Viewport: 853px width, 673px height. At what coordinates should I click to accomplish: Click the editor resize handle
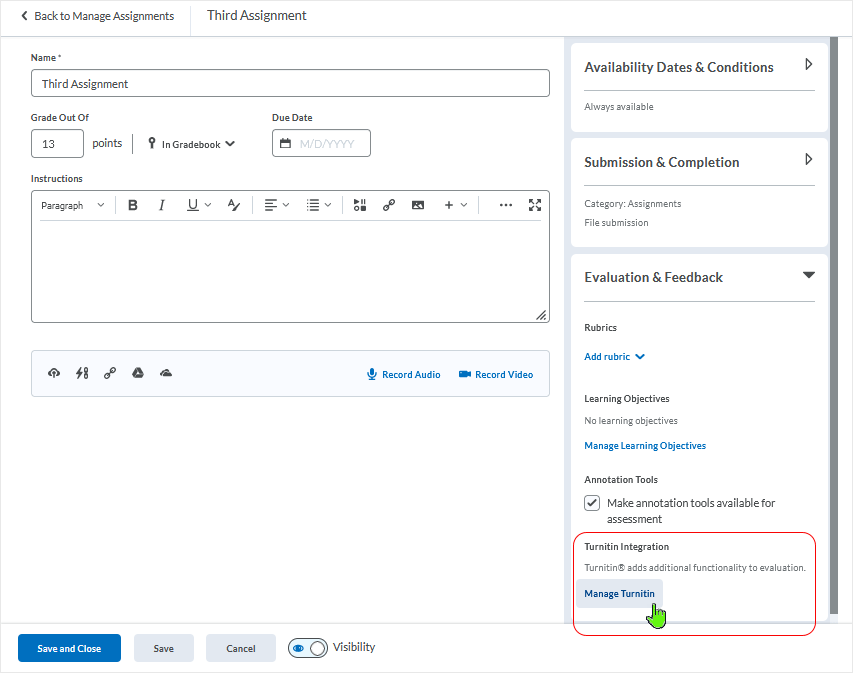[541, 315]
